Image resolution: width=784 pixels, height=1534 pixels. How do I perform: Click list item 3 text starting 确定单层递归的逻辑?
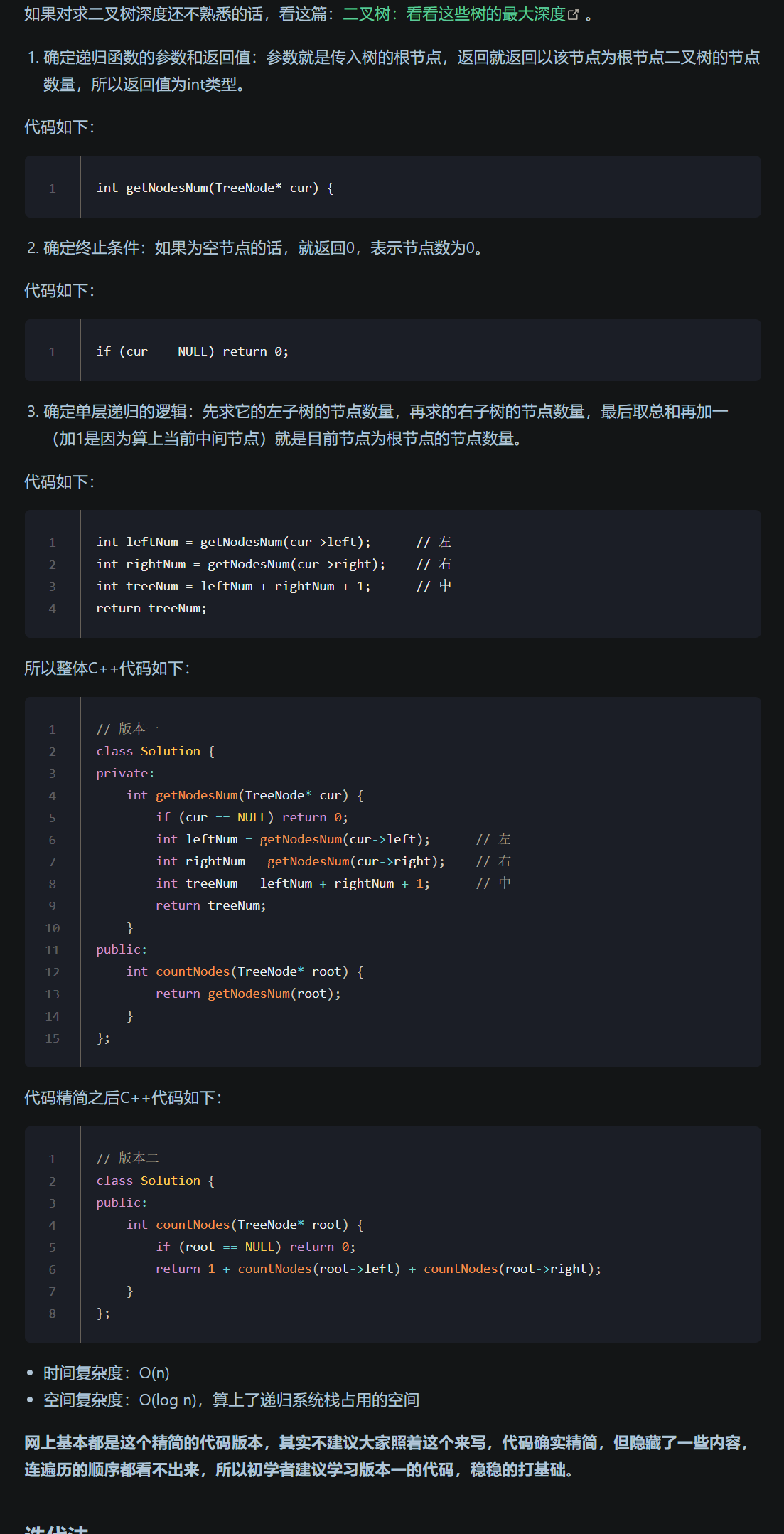[x=386, y=425]
